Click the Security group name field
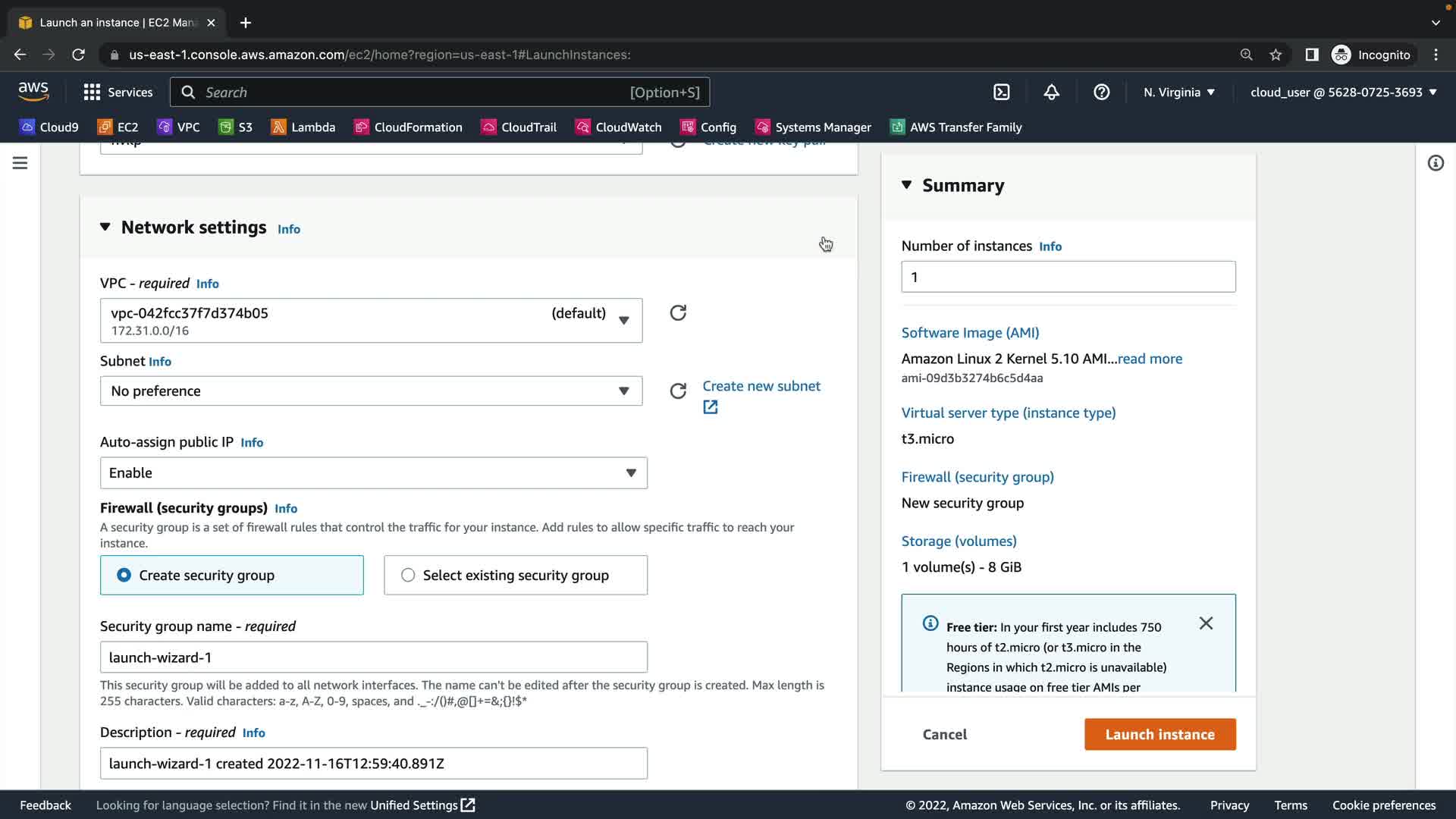The height and width of the screenshot is (819, 1456). point(373,657)
